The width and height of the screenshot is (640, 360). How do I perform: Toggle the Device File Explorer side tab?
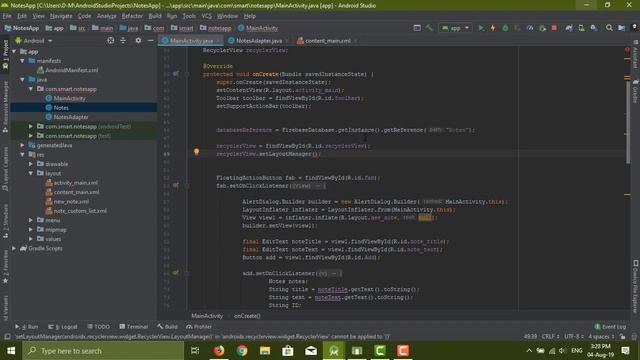635,287
